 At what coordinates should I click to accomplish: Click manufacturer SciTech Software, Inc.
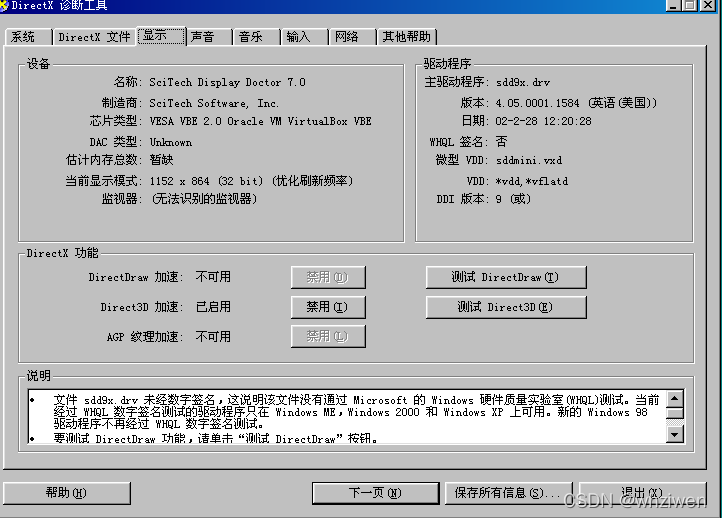[x=214, y=103]
